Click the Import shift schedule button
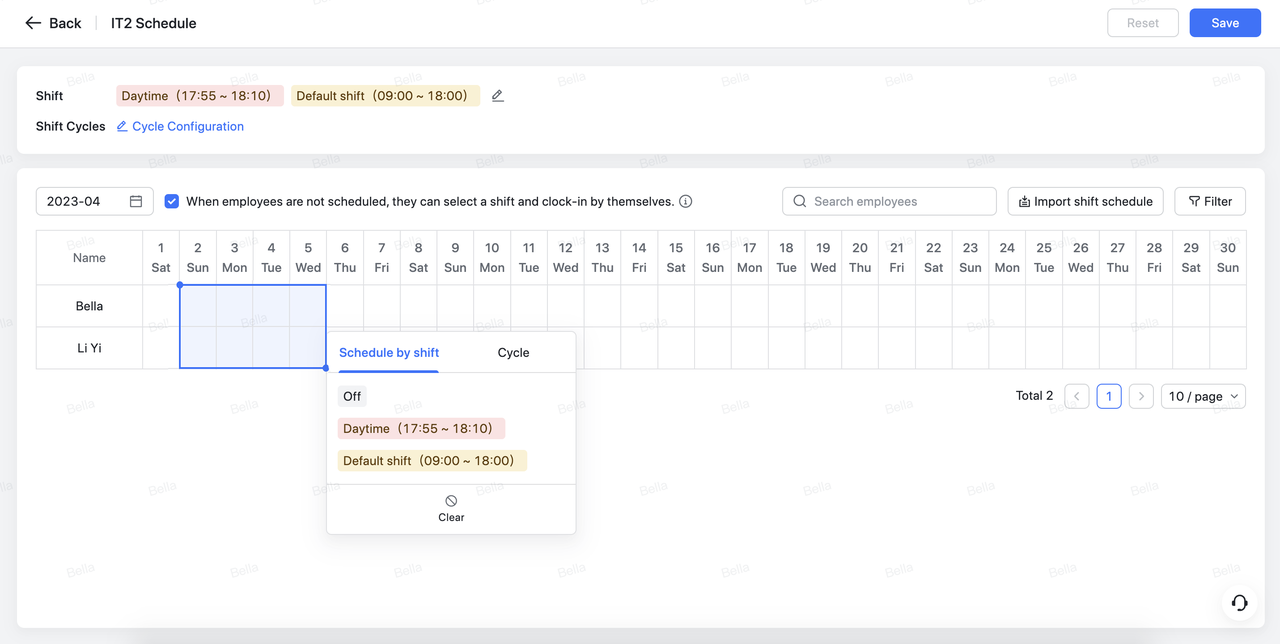This screenshot has width=1280, height=644. [x=1085, y=201]
